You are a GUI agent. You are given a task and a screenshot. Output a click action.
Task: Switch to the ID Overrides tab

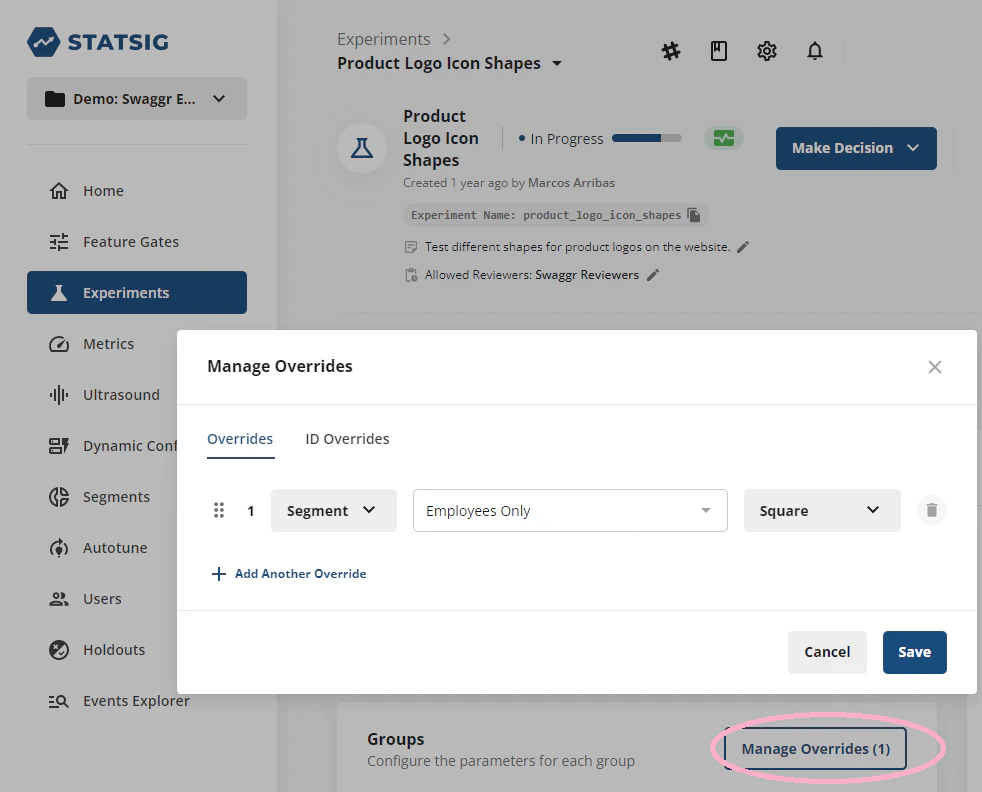[x=348, y=440]
